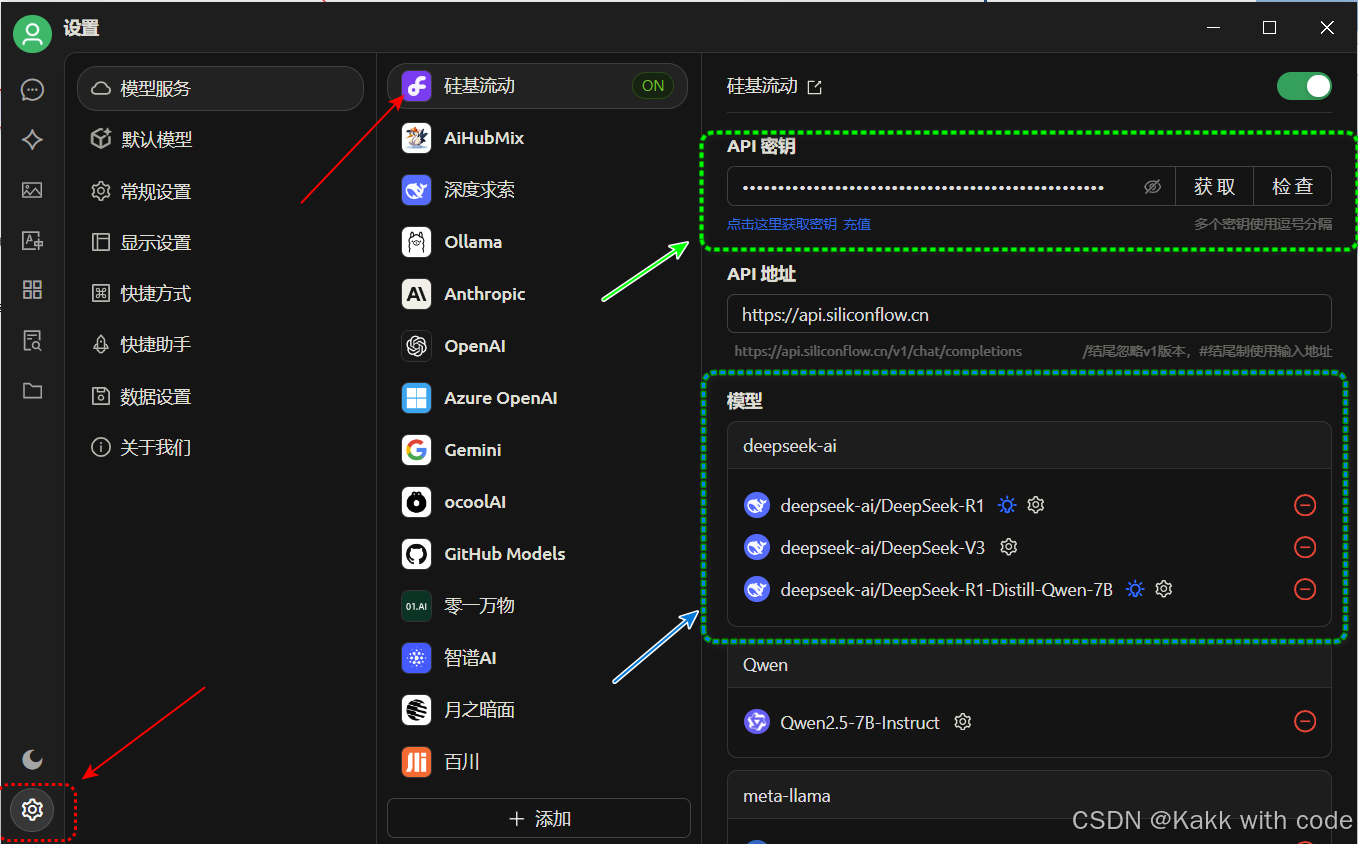Click Qwen2.5-7B-Instruct model name

coord(860,722)
